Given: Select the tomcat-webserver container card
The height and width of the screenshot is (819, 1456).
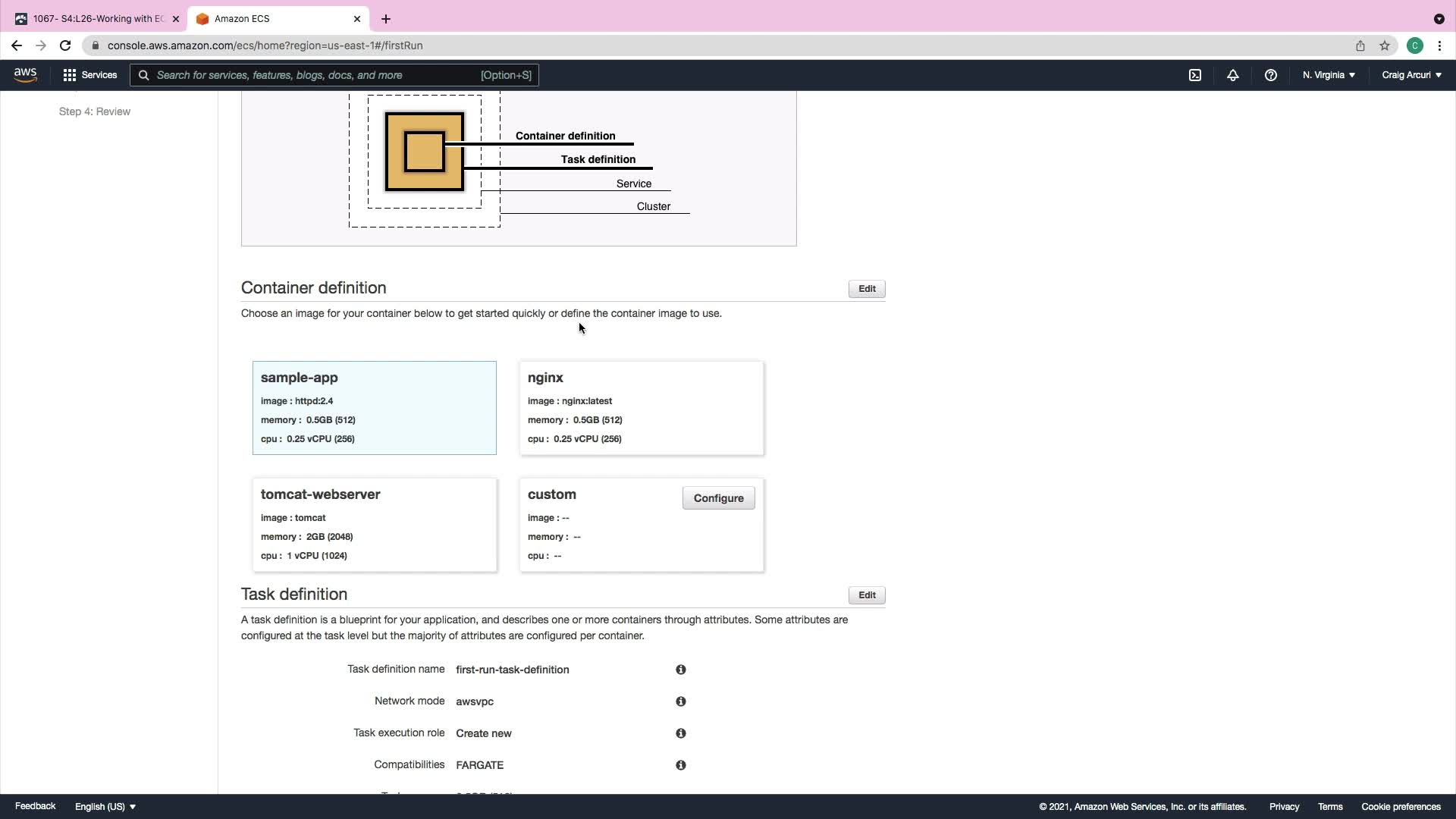Looking at the screenshot, I should coord(375,525).
